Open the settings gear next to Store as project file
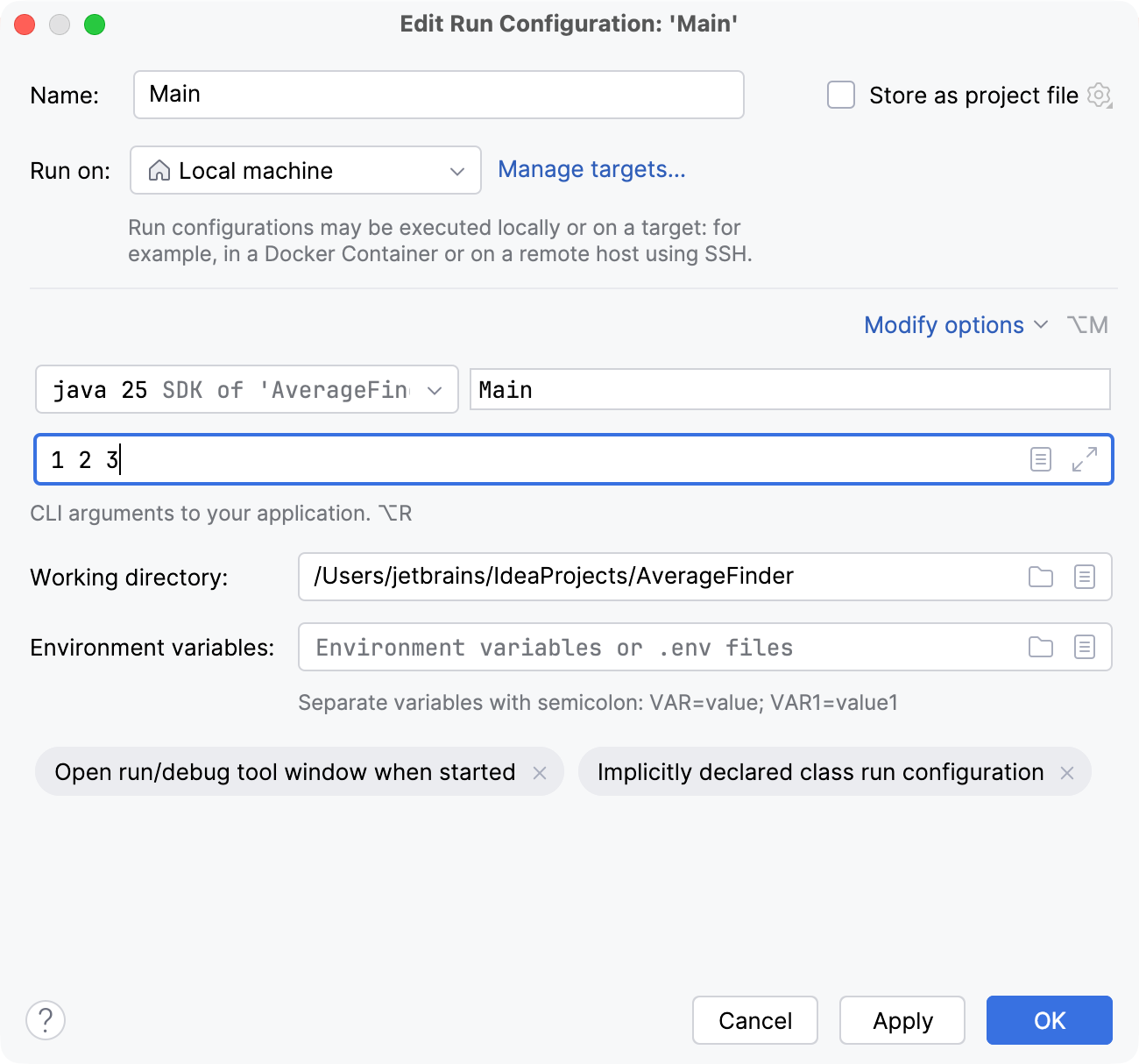This screenshot has height=1064, width=1139. point(1100,96)
